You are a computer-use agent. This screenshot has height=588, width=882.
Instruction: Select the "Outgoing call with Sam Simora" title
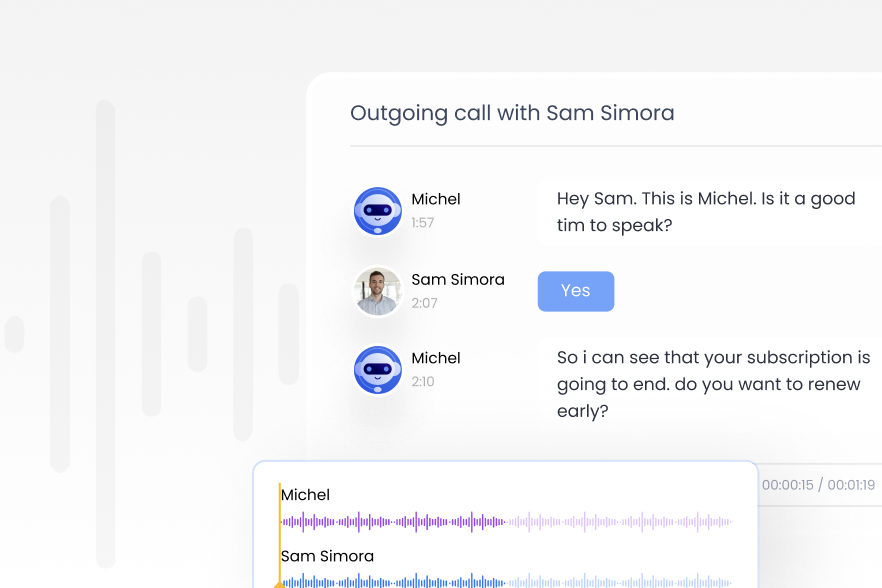coord(512,113)
